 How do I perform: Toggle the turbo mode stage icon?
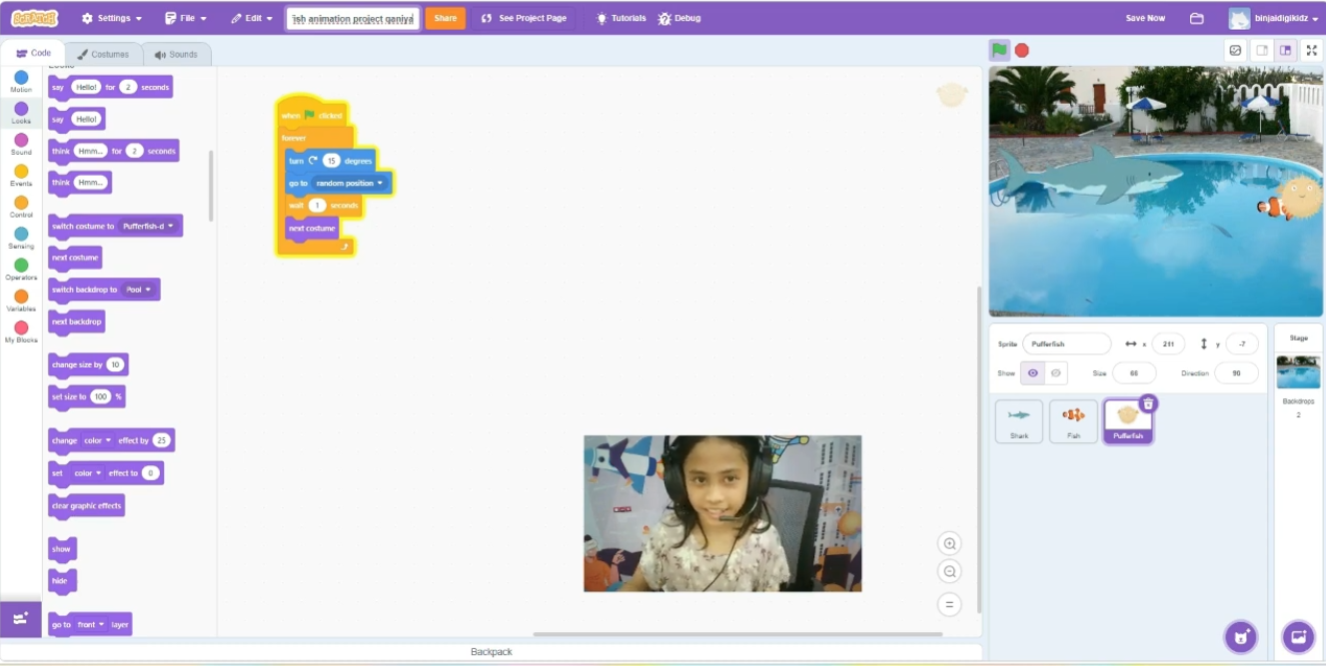point(1235,50)
